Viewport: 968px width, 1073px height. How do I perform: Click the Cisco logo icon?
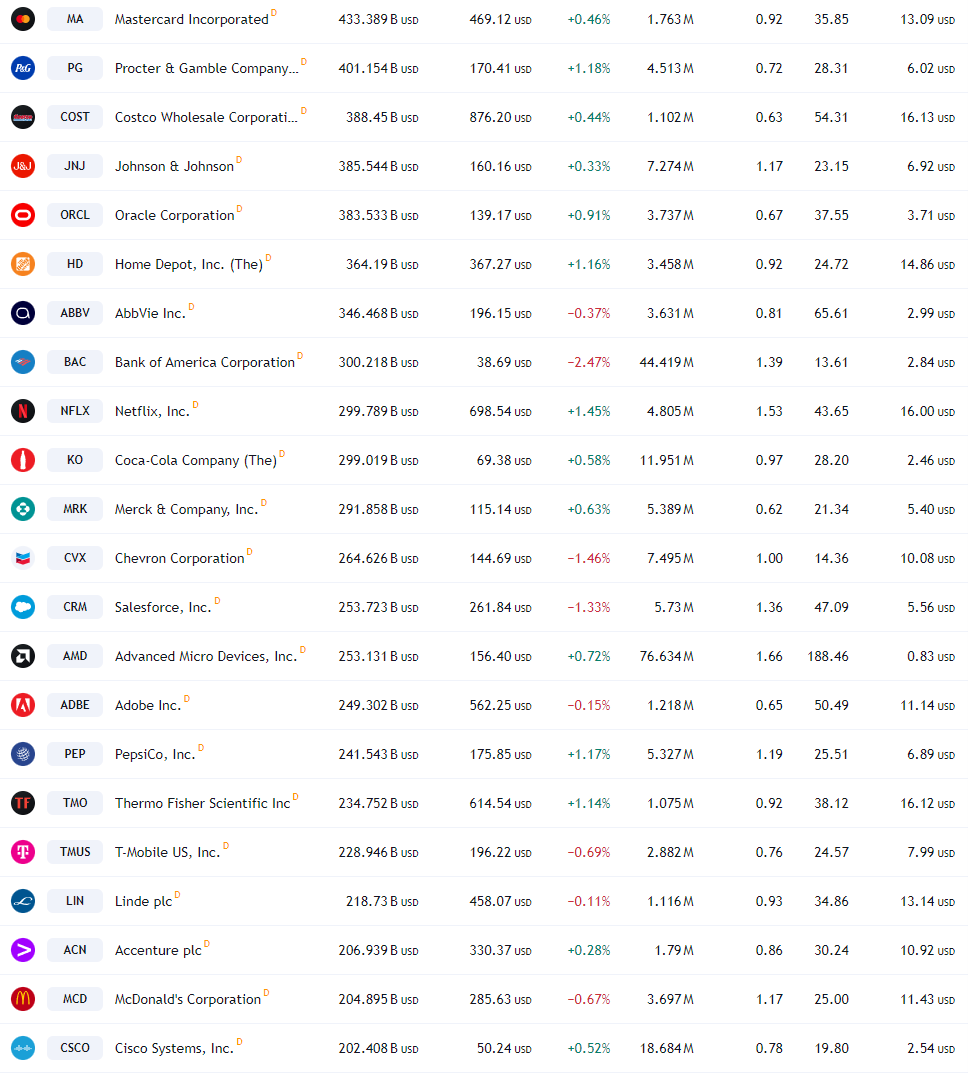click(x=23, y=1048)
